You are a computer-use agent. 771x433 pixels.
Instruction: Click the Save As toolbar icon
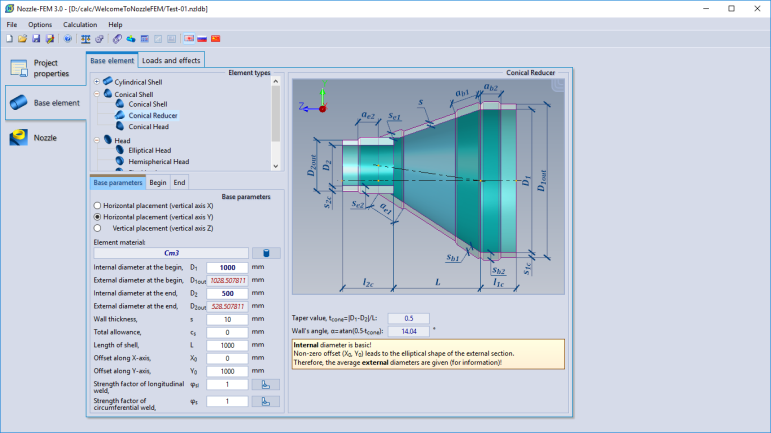tap(50, 39)
